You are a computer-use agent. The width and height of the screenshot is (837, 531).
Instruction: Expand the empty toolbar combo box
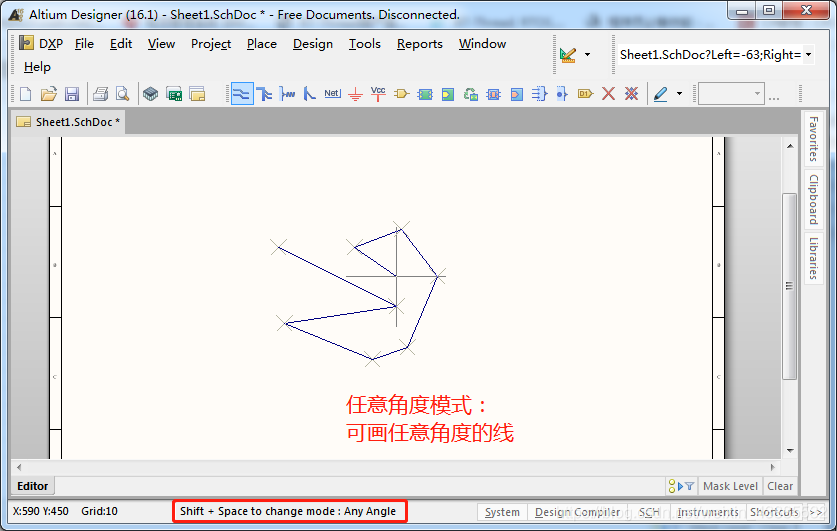(757, 94)
